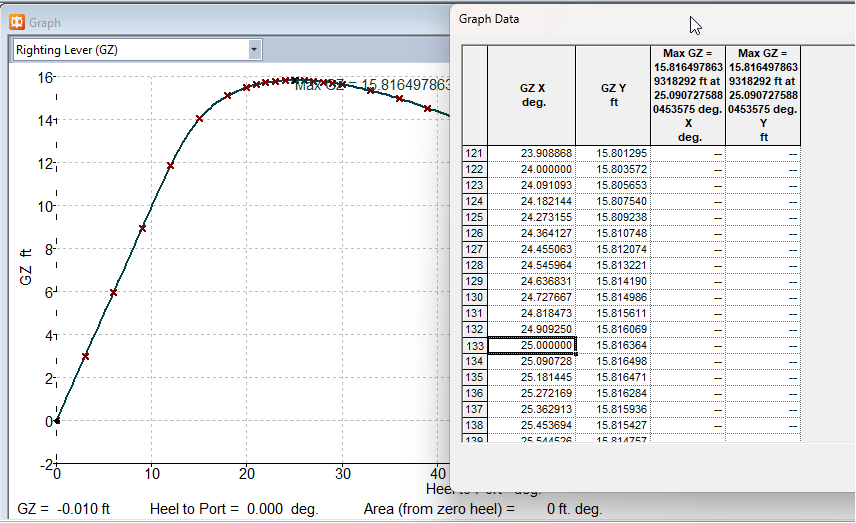The width and height of the screenshot is (856, 523).
Task: Select cell with value 24.909250
Action: pos(532,330)
